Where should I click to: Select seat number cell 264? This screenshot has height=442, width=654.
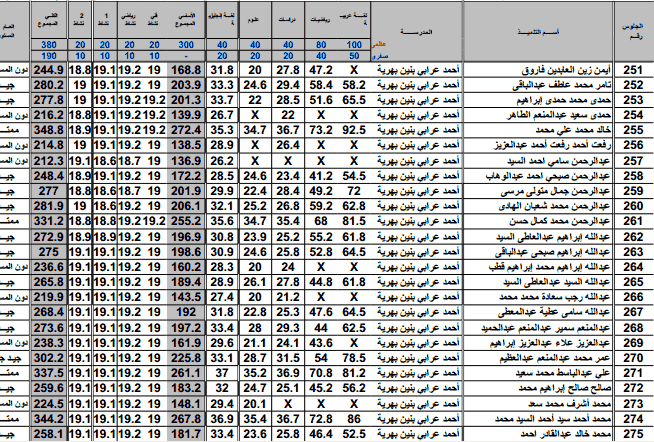click(633, 267)
